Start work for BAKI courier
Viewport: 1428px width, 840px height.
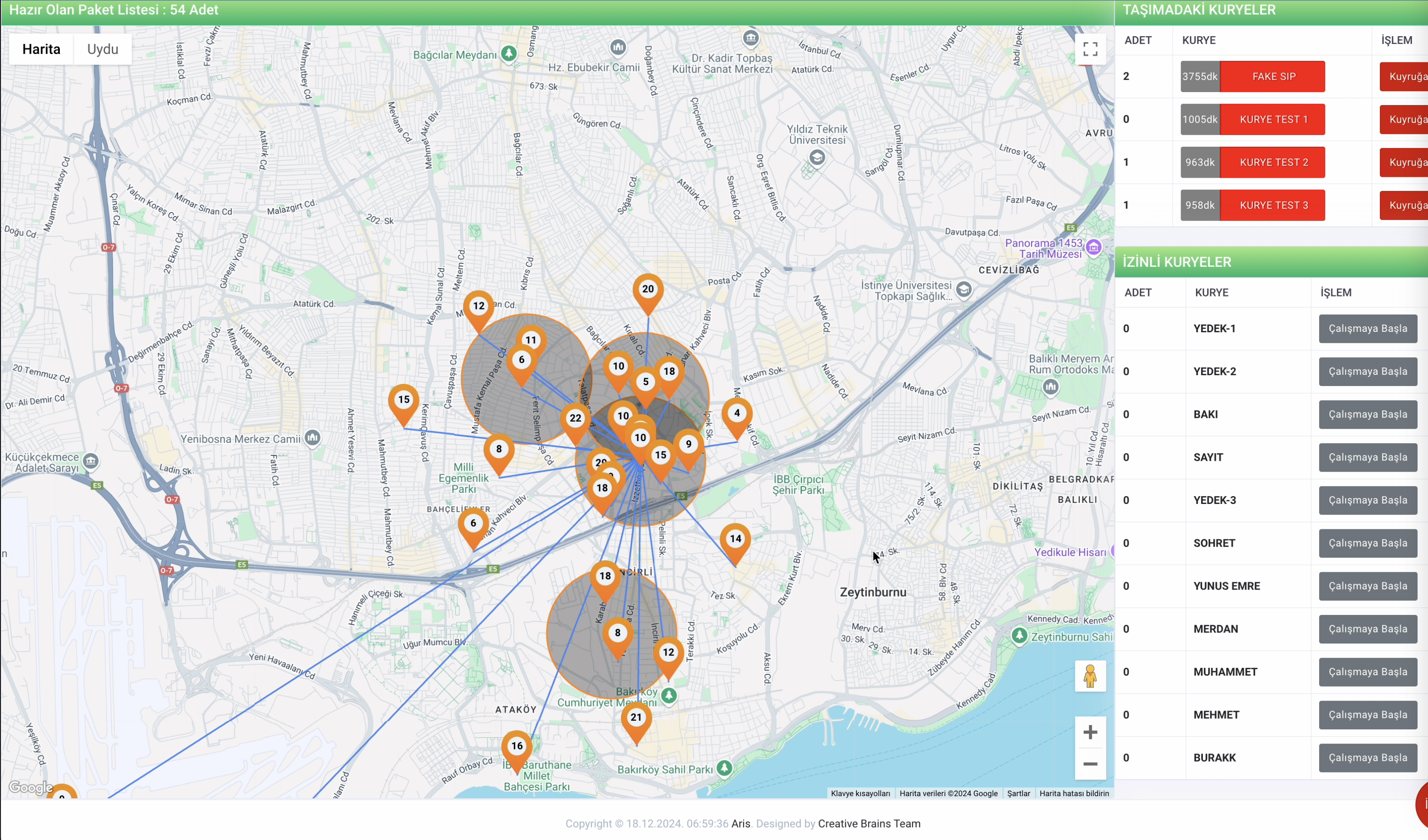coord(1368,414)
